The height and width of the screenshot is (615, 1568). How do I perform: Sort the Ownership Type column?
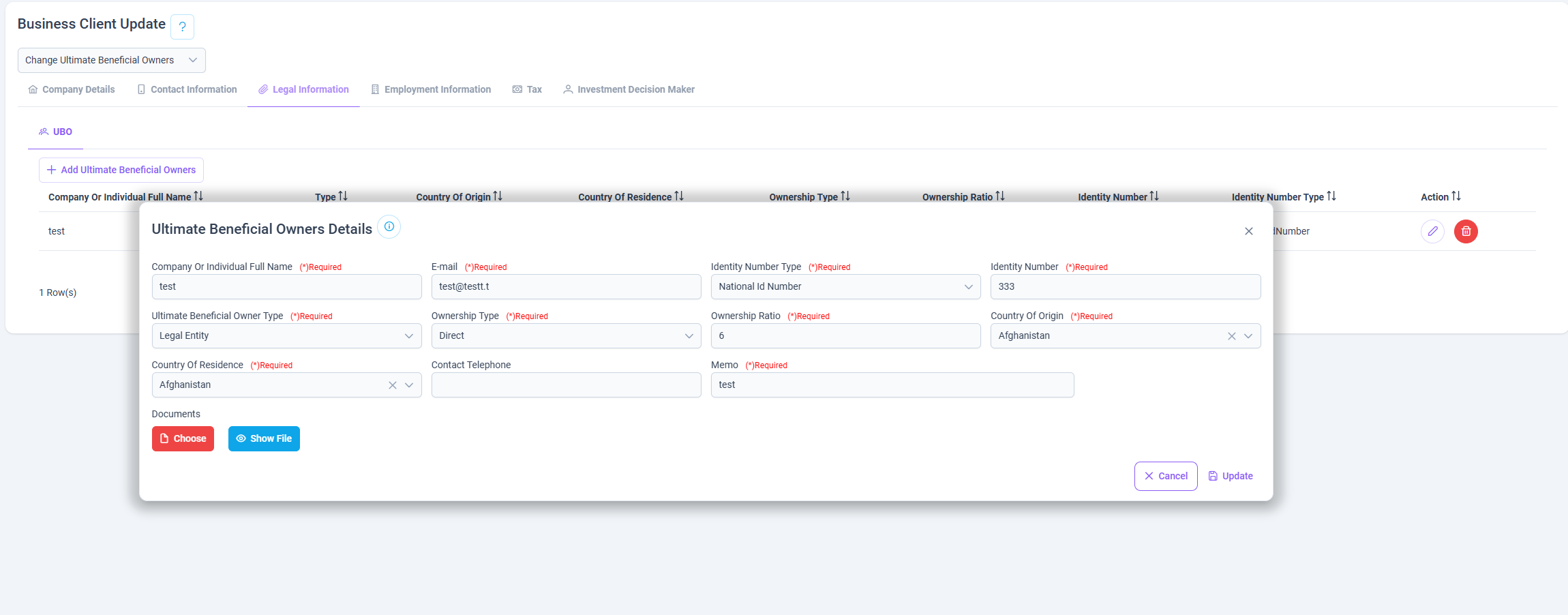pos(845,196)
